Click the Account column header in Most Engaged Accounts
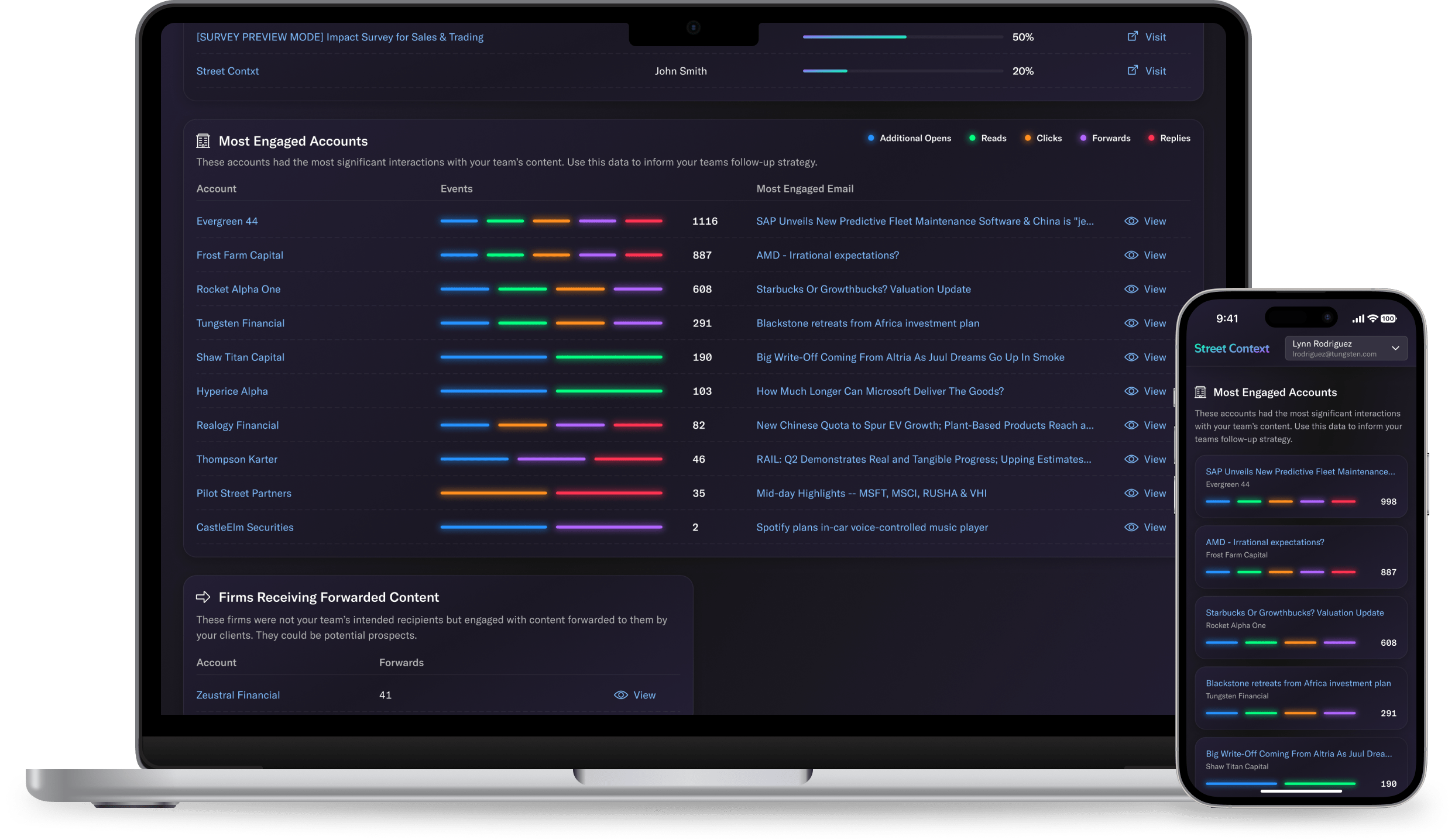1455x840 pixels. (x=216, y=188)
